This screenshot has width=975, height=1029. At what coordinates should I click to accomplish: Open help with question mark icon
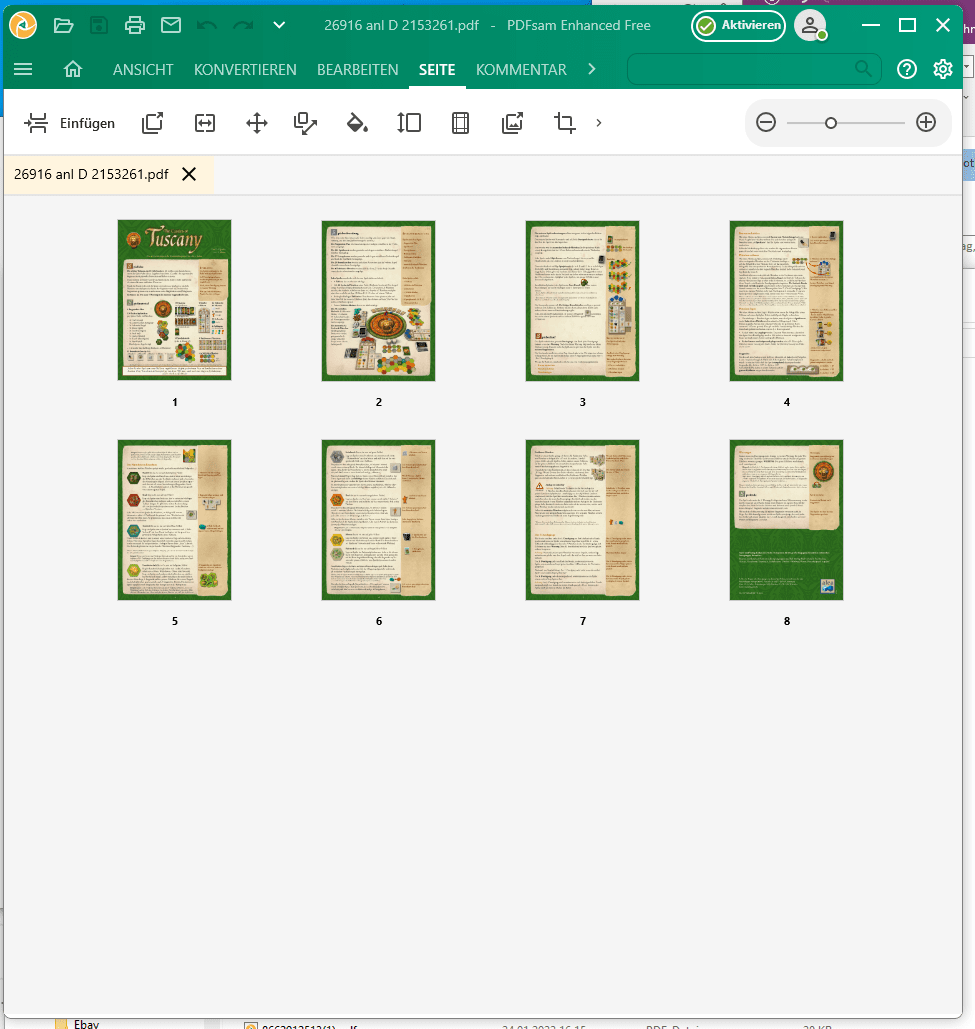pyautogui.click(x=907, y=69)
